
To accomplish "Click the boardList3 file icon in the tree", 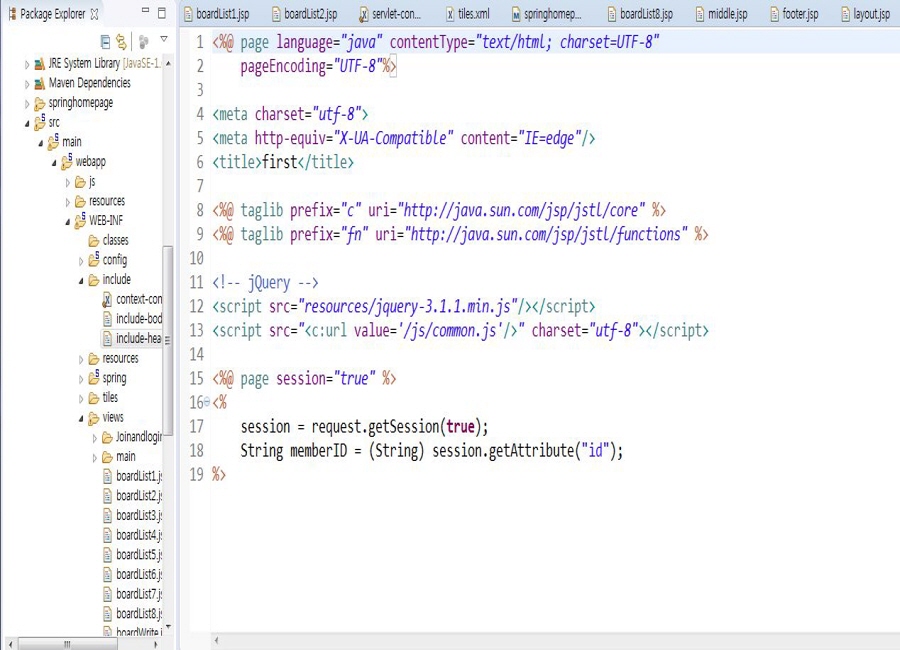I will 107,516.
